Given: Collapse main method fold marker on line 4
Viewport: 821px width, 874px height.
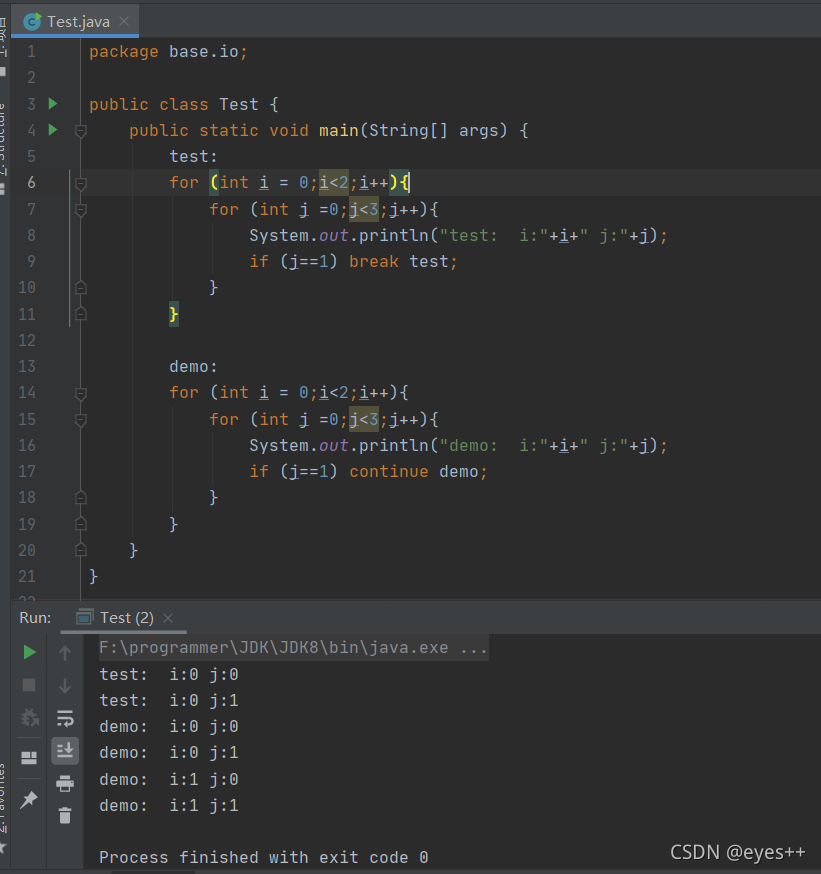Looking at the screenshot, I should 81,131.
